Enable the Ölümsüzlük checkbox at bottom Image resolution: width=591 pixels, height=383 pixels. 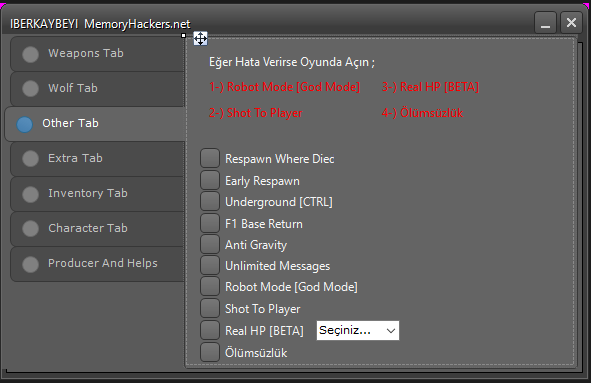pos(210,352)
